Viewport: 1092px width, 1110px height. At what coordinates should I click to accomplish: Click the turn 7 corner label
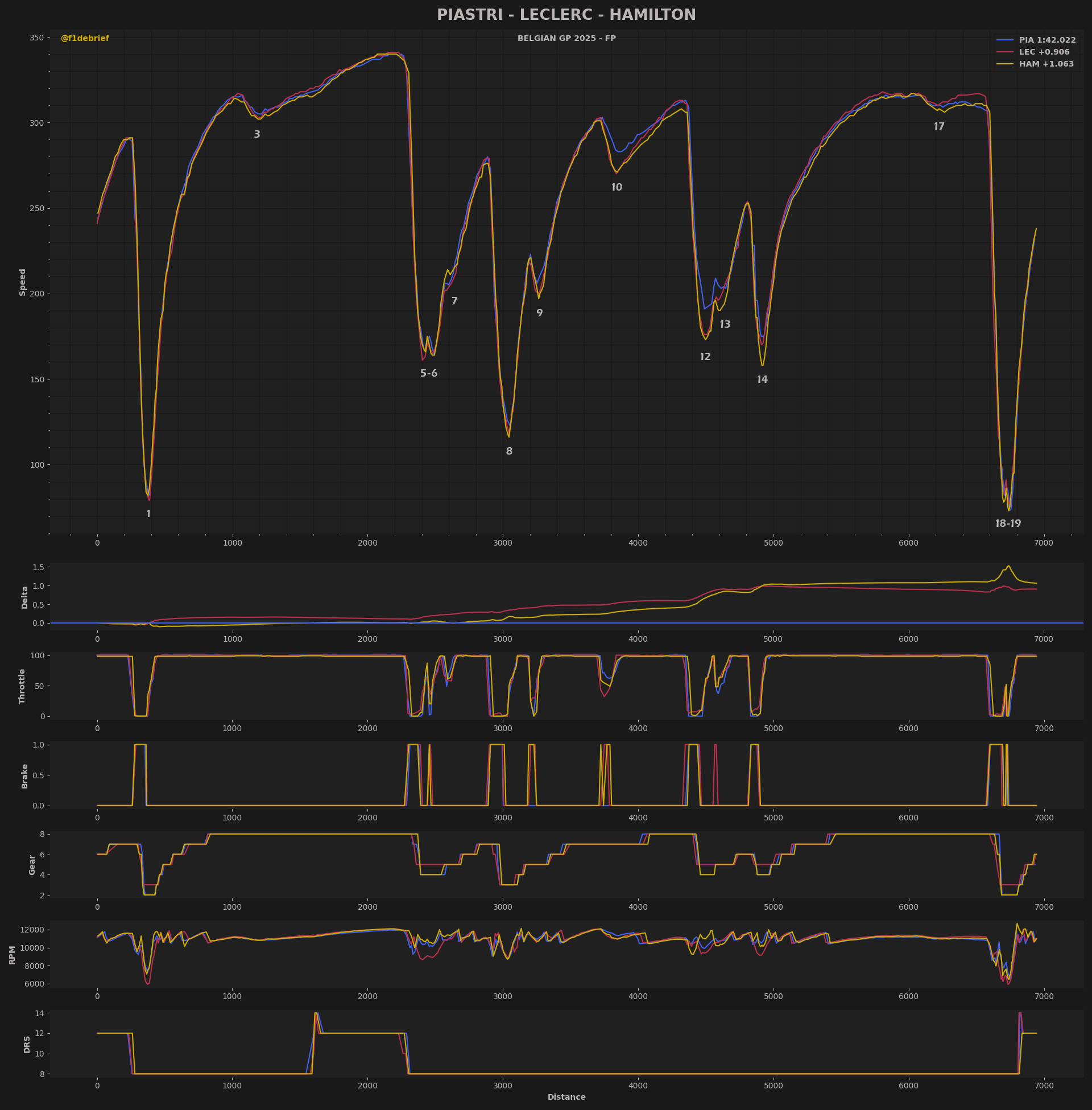pos(454,301)
